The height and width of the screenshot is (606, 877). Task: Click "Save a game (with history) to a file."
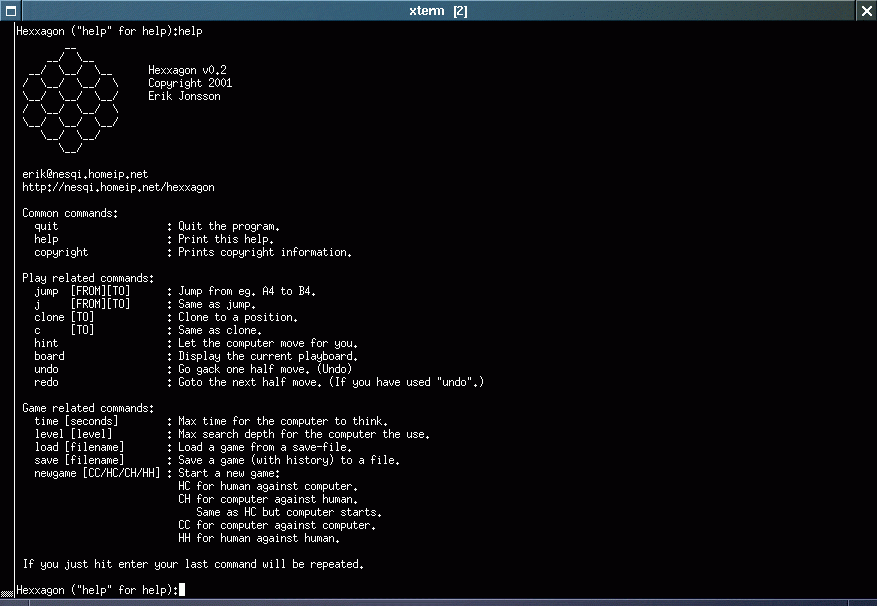point(289,460)
